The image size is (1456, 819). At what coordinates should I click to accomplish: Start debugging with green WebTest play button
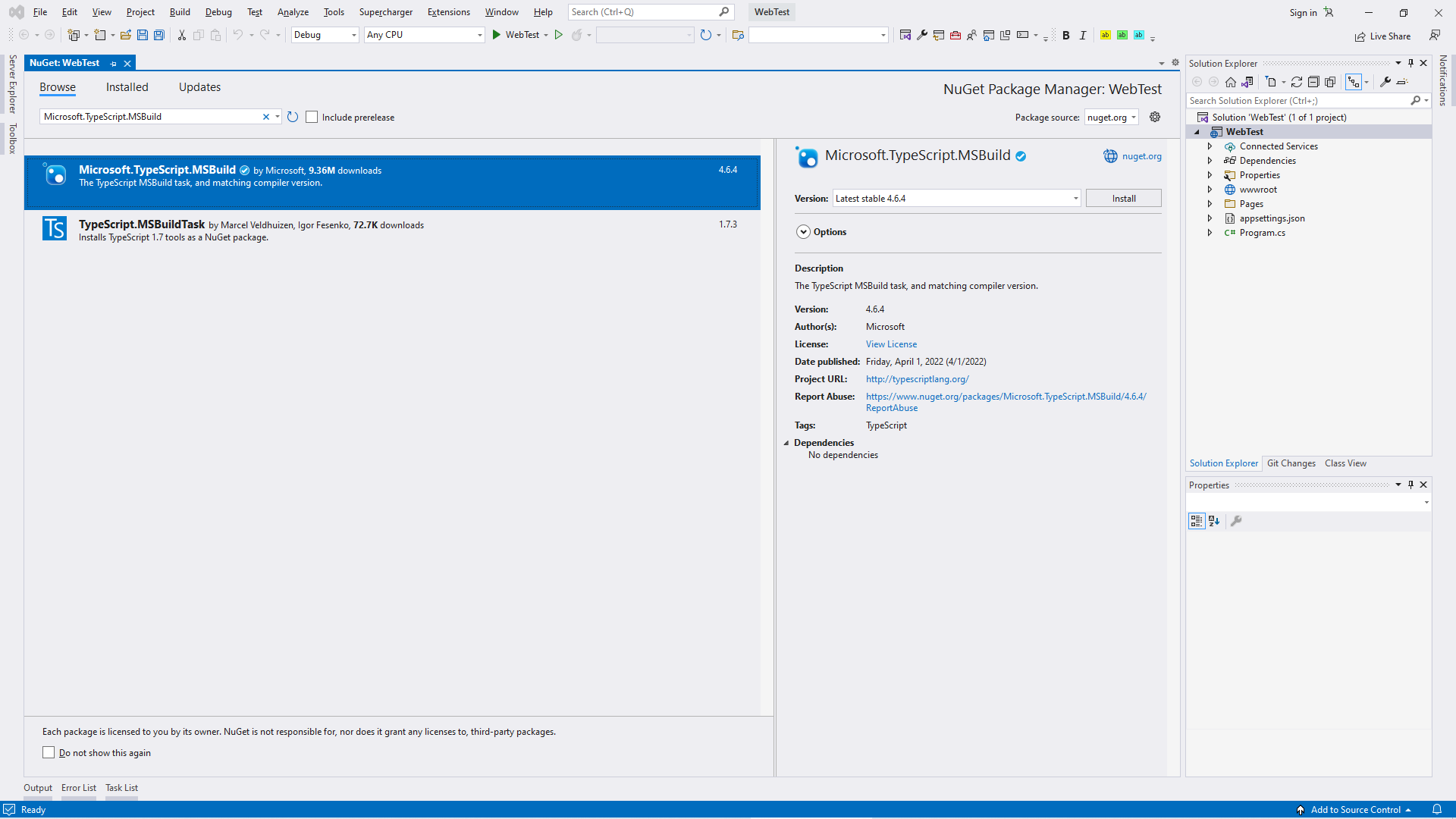click(497, 35)
